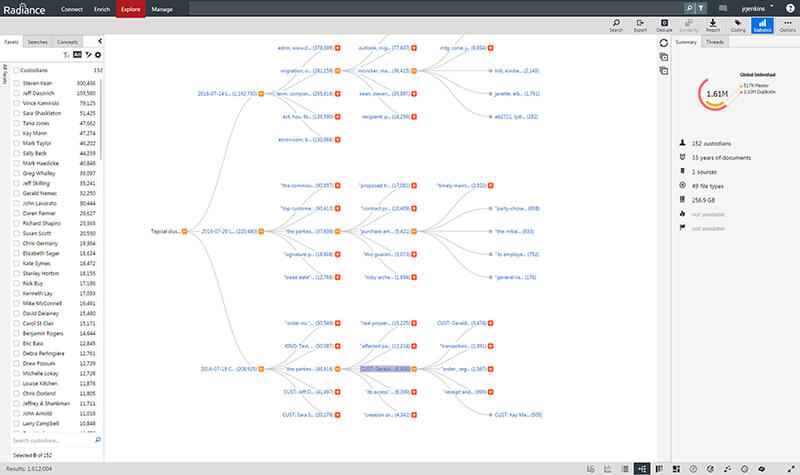The height and width of the screenshot is (475, 800).
Task: Collapse the 2016-07-14 (1,192,730) node
Action: pyautogui.click(x=261, y=93)
